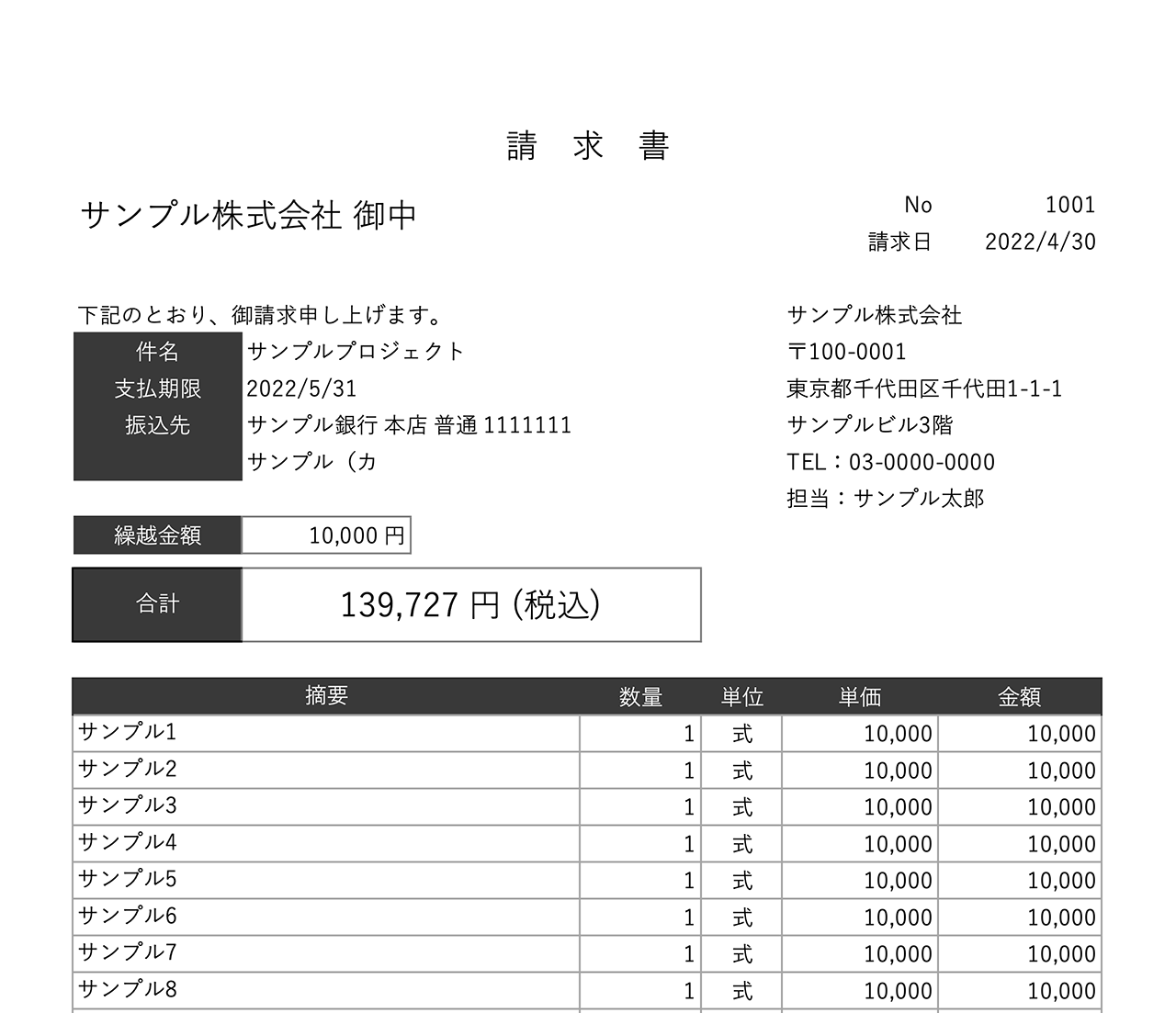Click the 繰越金額 label cell
Viewport: 1176px width, 1013px height.
(x=156, y=534)
